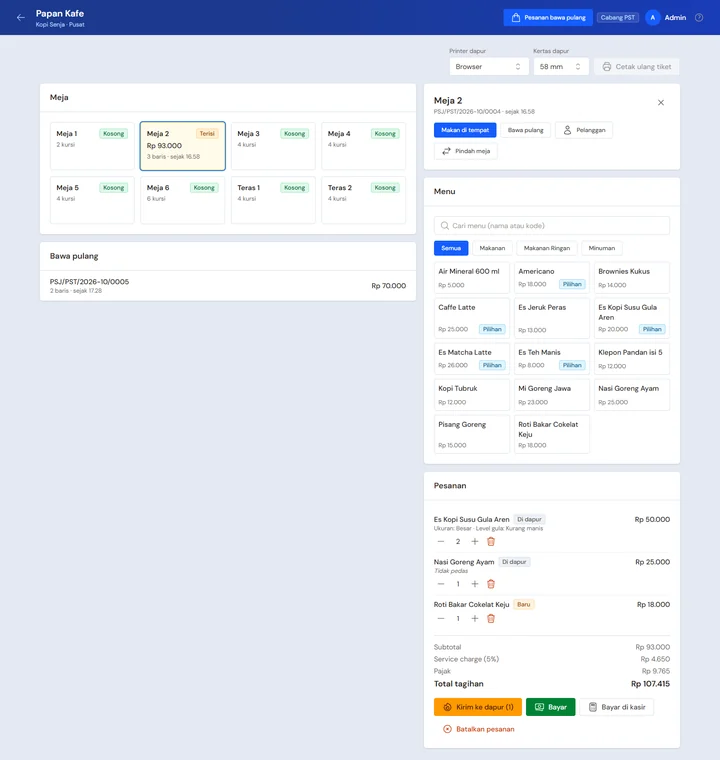Select occupied table Meja 2
The width and height of the screenshot is (720, 760).
click(183, 146)
